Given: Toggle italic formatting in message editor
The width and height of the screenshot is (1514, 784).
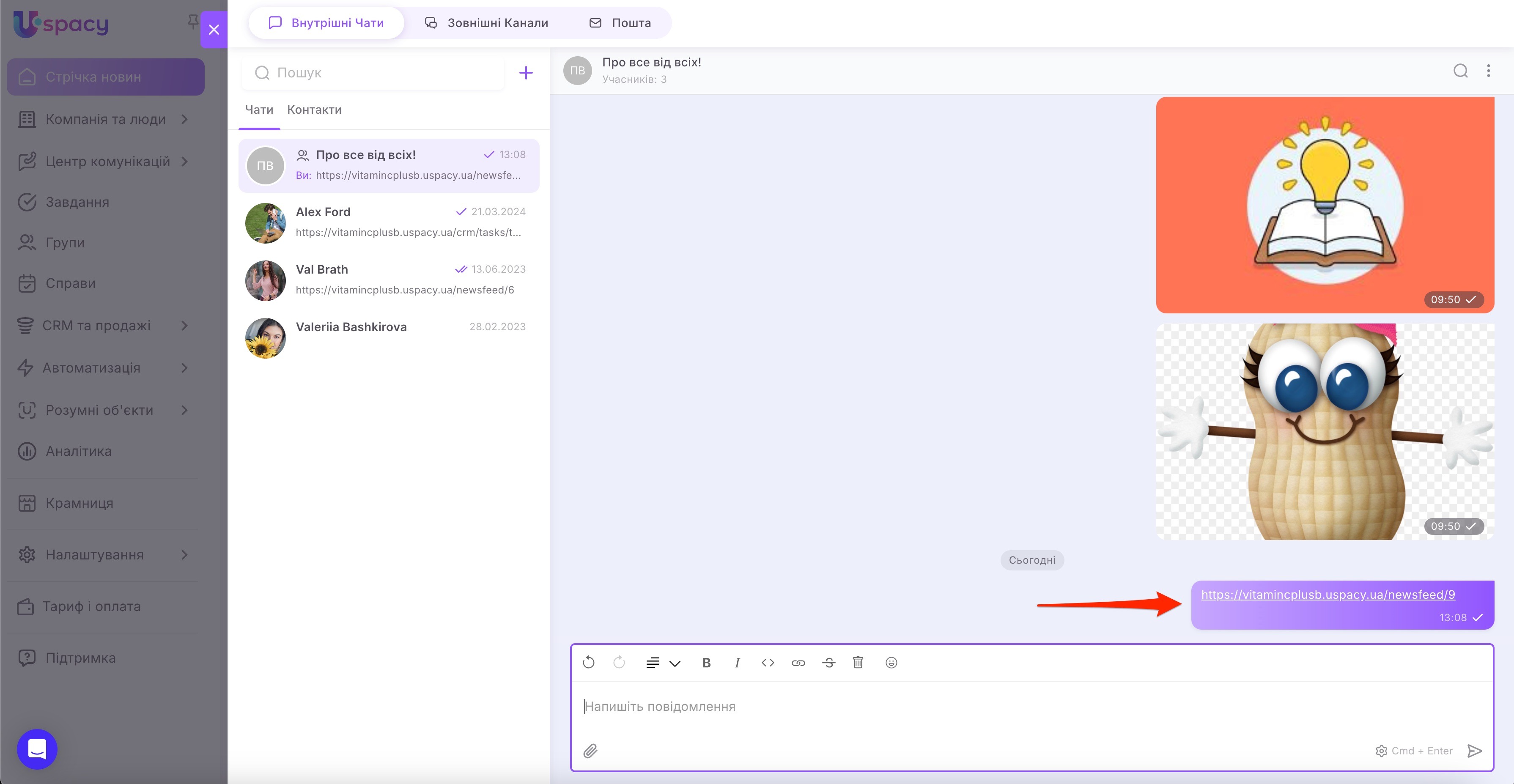Looking at the screenshot, I should (x=737, y=663).
